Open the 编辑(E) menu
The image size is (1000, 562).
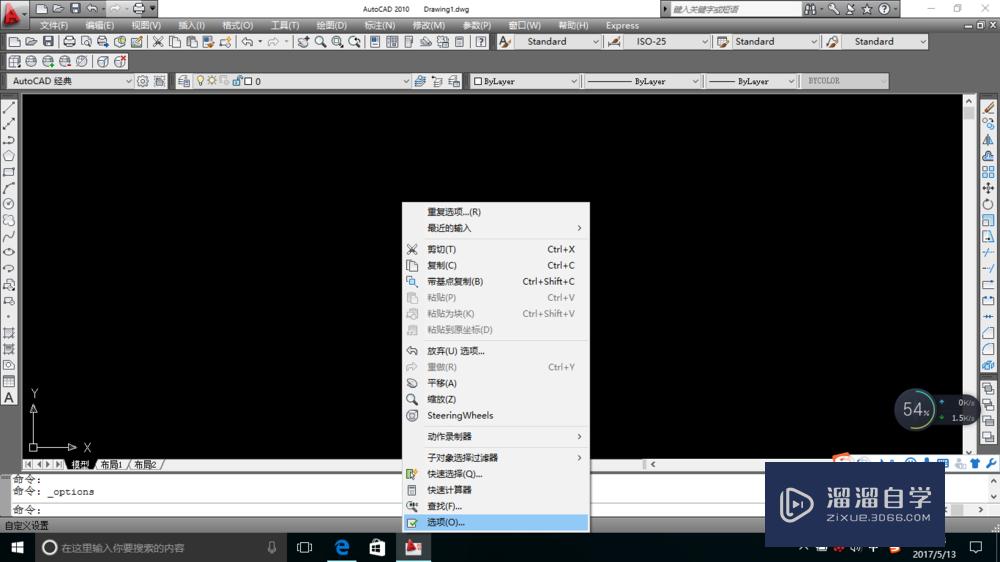(x=99, y=26)
